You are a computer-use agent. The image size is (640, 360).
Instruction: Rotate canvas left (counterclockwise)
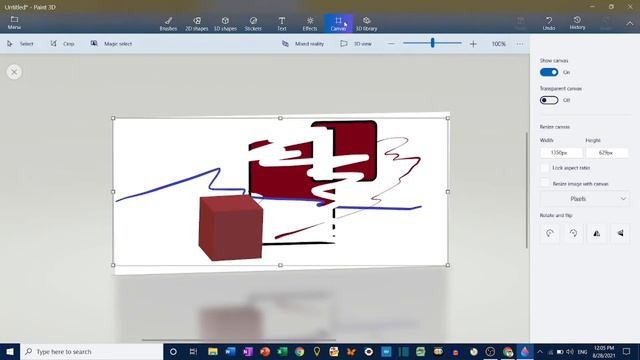[550, 233]
